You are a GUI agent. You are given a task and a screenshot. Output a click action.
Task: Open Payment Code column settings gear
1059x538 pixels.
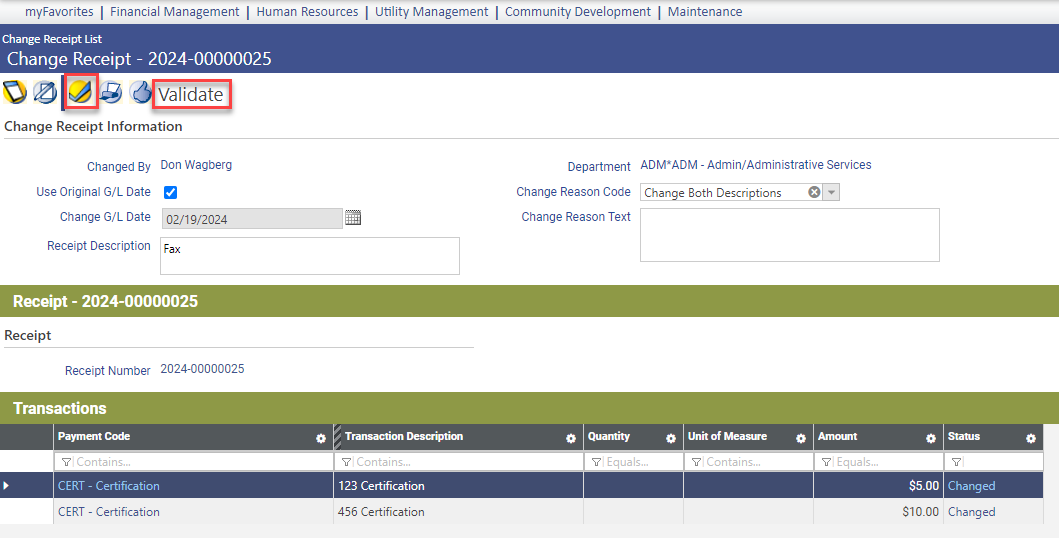coord(321,439)
